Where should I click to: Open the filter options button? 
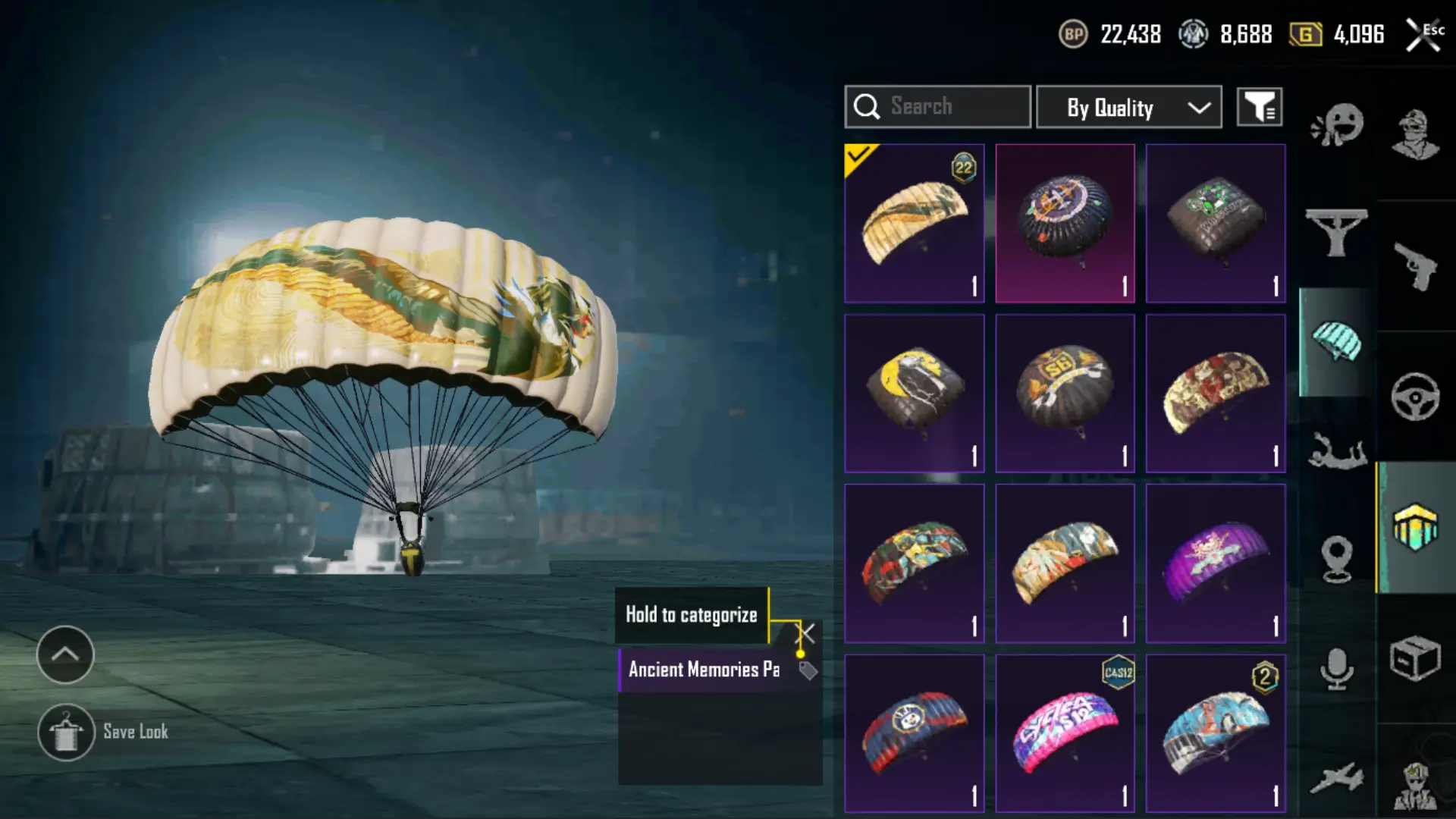pos(1260,107)
